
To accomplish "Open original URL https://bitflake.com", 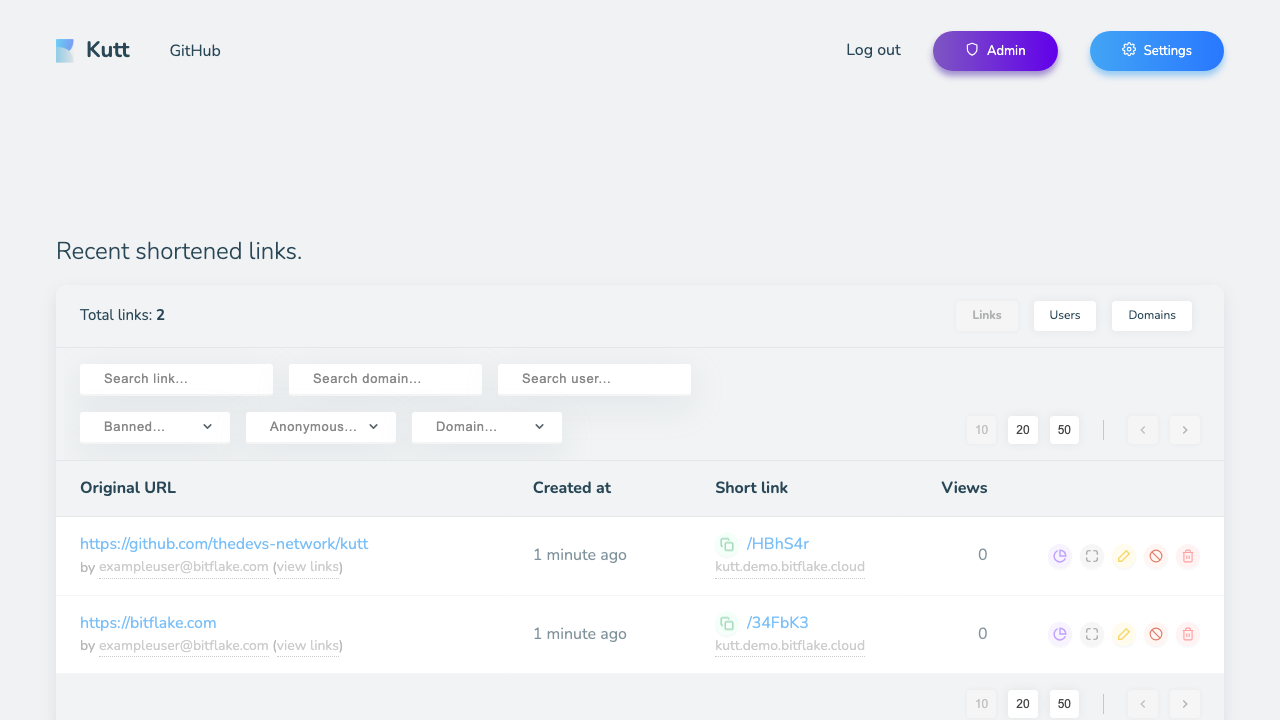I will click(148, 623).
